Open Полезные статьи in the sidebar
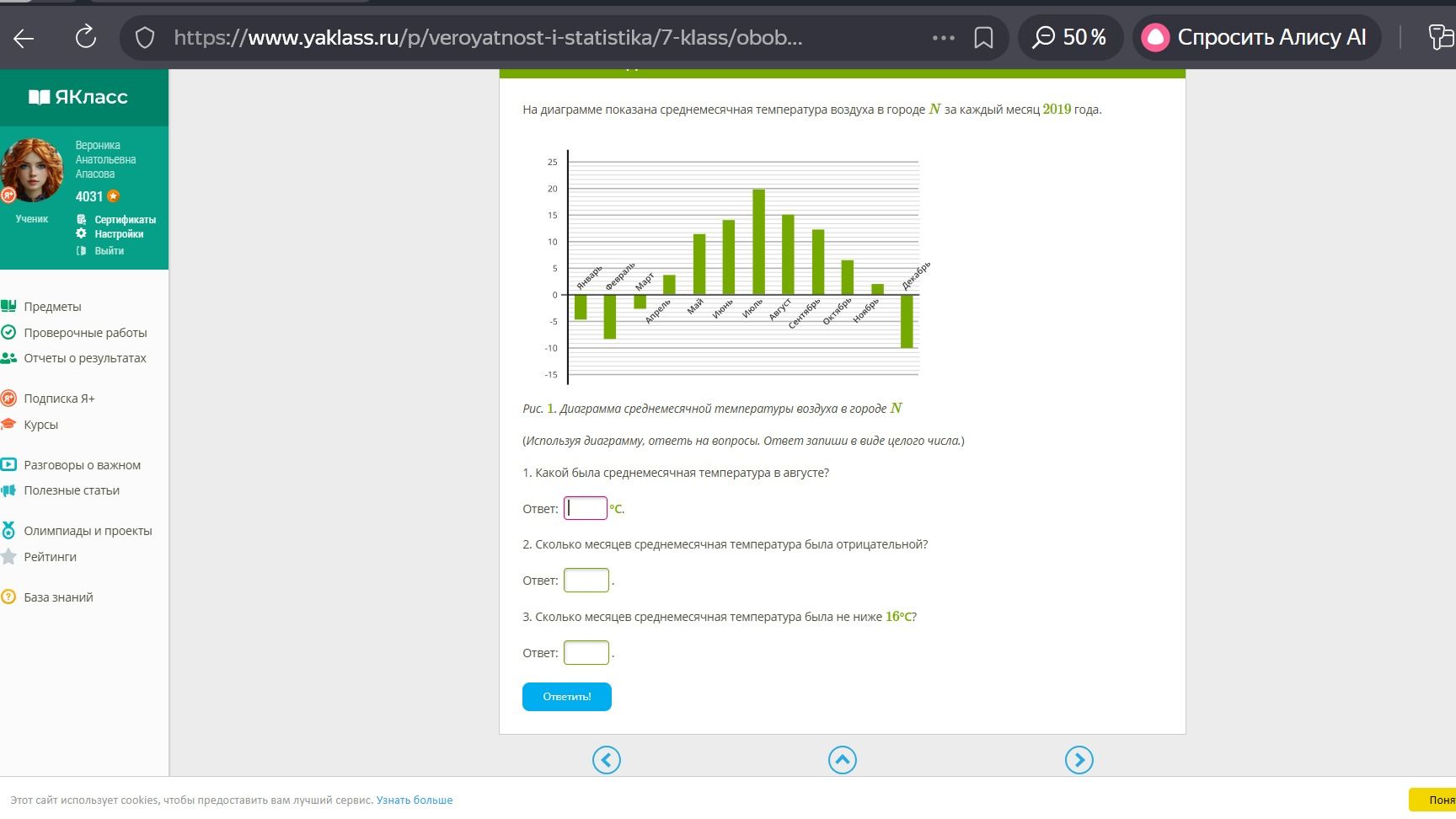The image size is (1456, 819). click(x=72, y=490)
